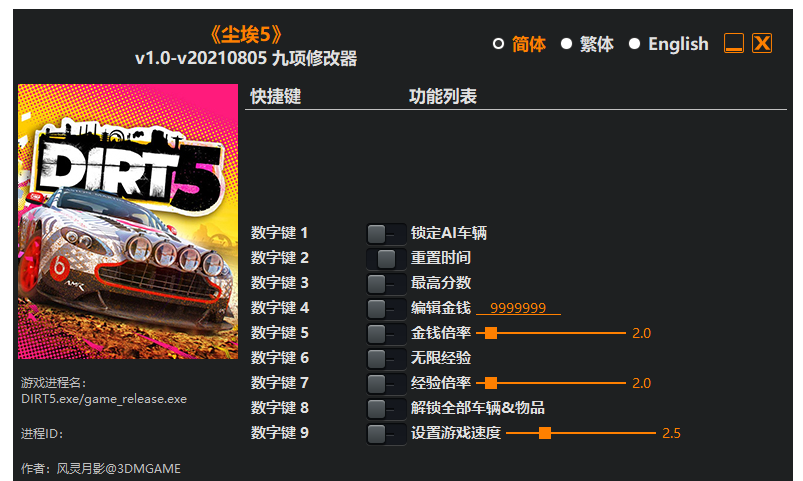803x481 pixels.
Task: Click the 《尘埃5》 title text
Action: click(246, 35)
